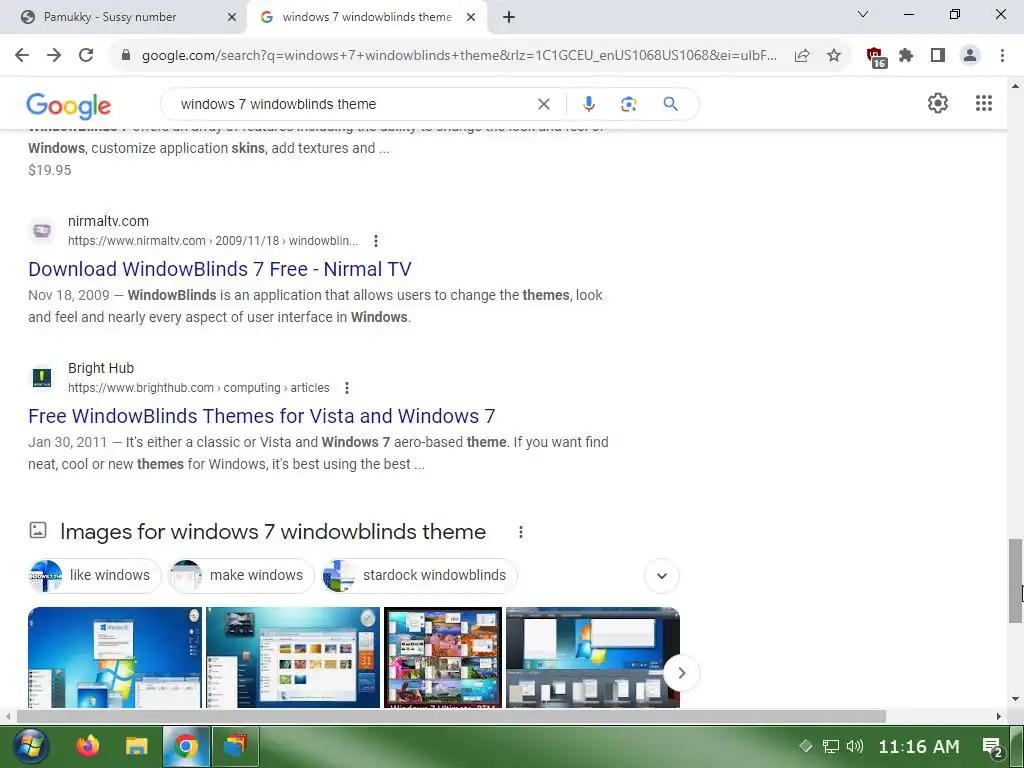
Task: Start voice search with the microphone icon
Action: [588, 104]
